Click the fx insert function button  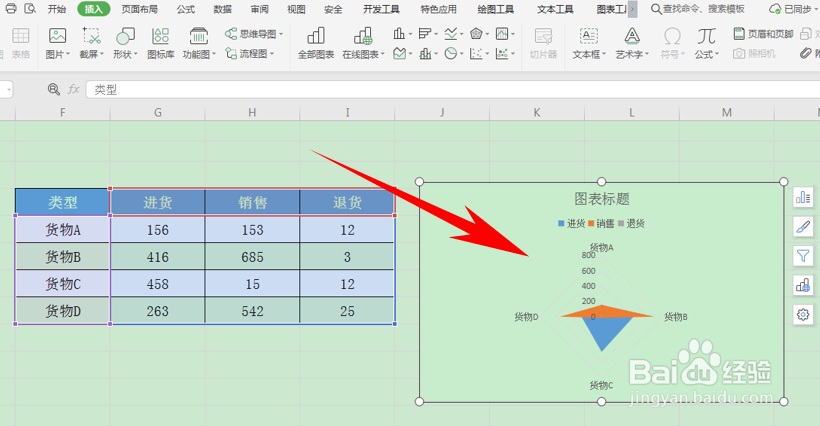(x=74, y=89)
